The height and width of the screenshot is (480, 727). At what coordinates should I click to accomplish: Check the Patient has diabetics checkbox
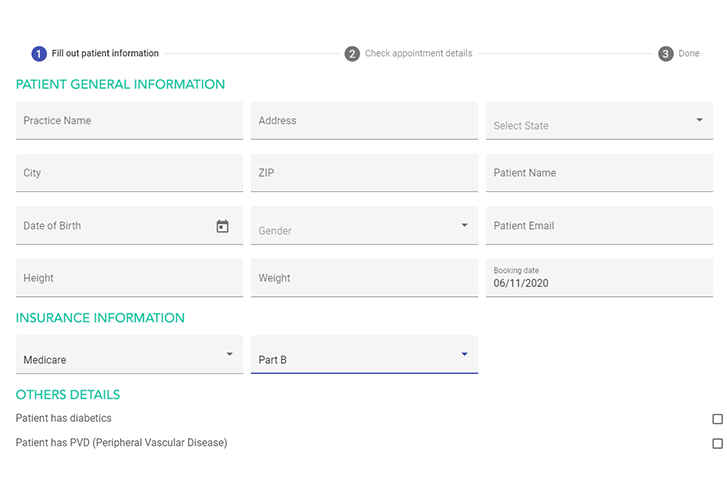(717, 419)
